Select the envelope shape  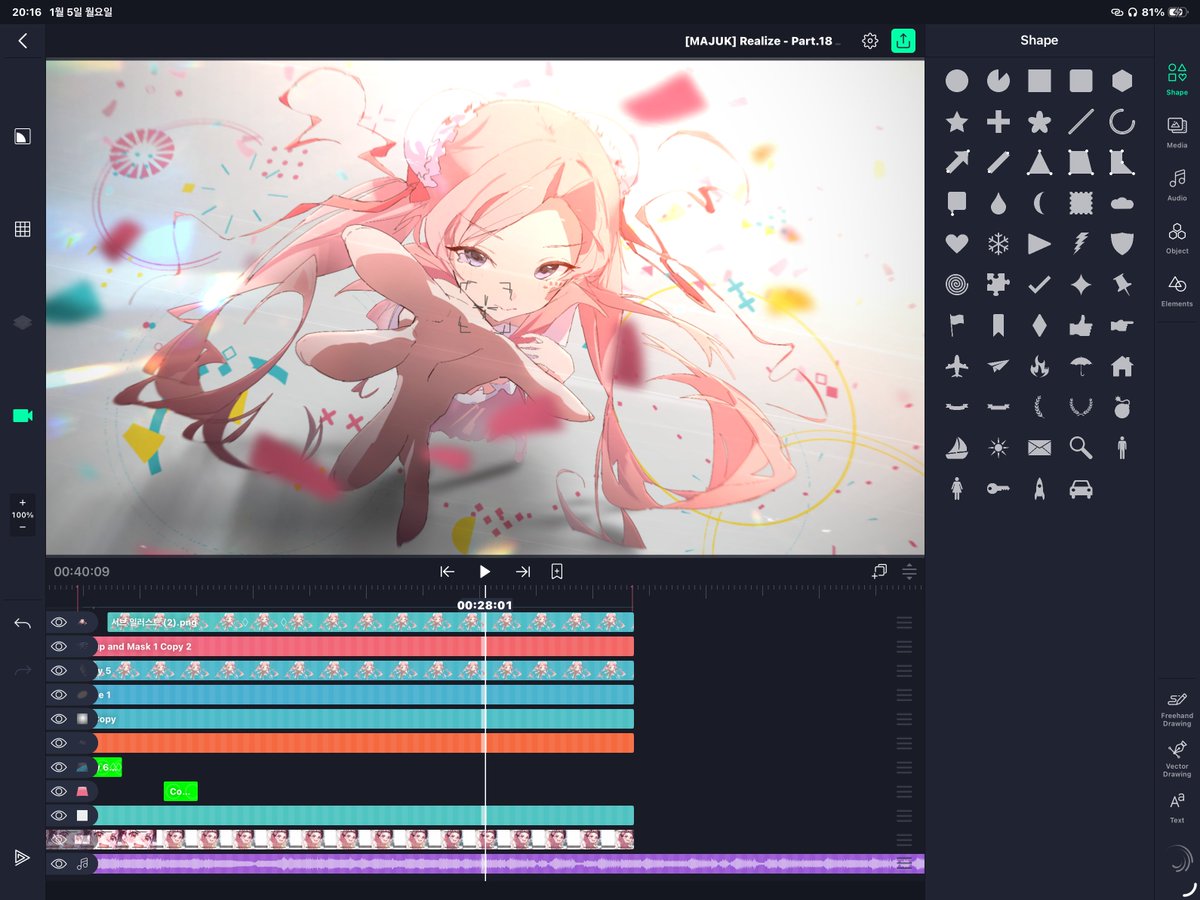coord(1039,447)
